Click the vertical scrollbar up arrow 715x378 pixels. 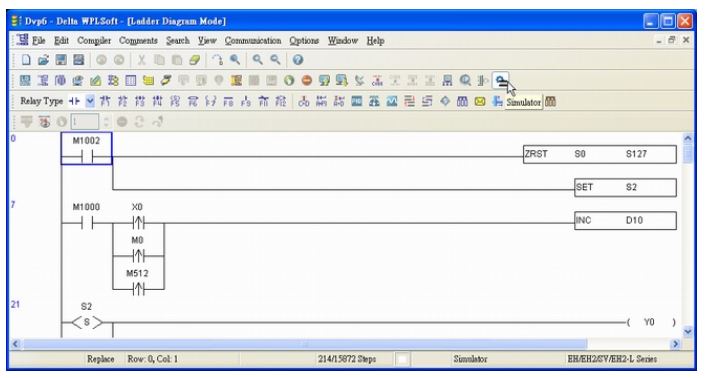coord(688,138)
